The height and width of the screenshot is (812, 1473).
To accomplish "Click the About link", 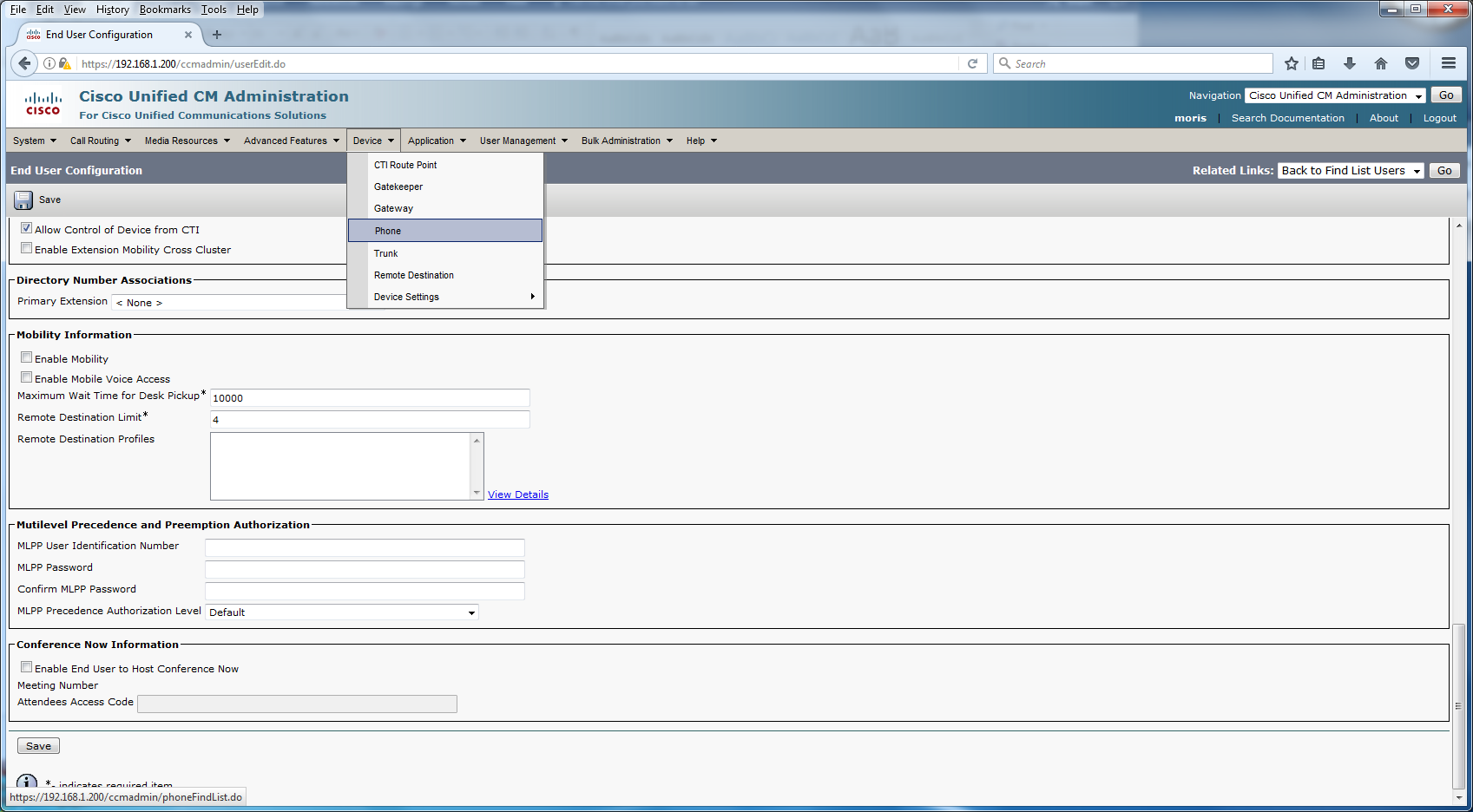I will [x=1384, y=118].
